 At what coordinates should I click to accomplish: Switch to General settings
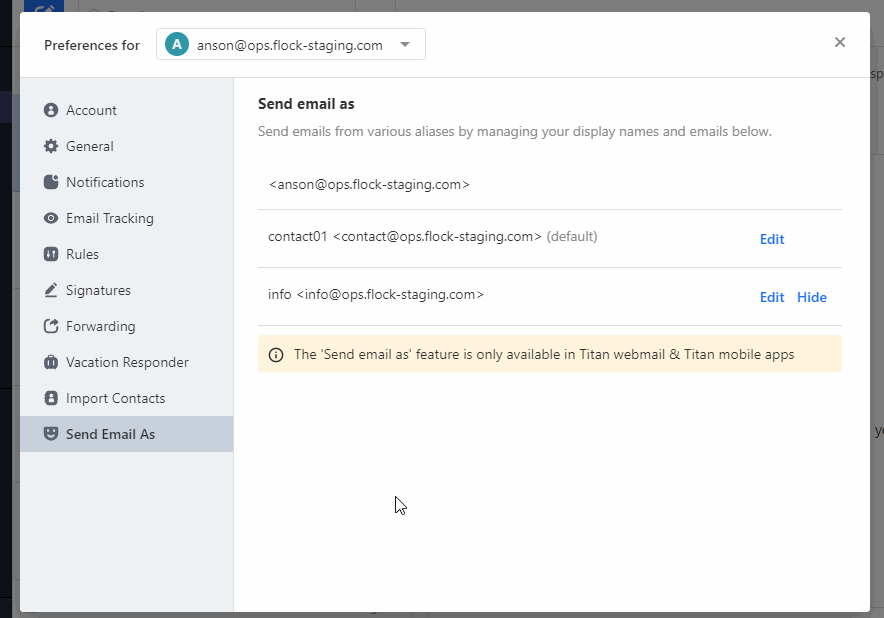click(127, 146)
